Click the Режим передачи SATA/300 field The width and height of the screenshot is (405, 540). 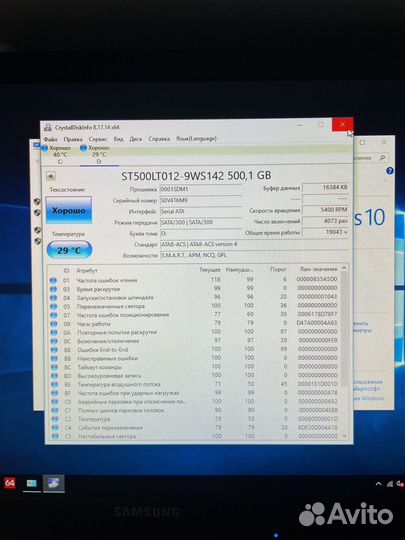201,222
